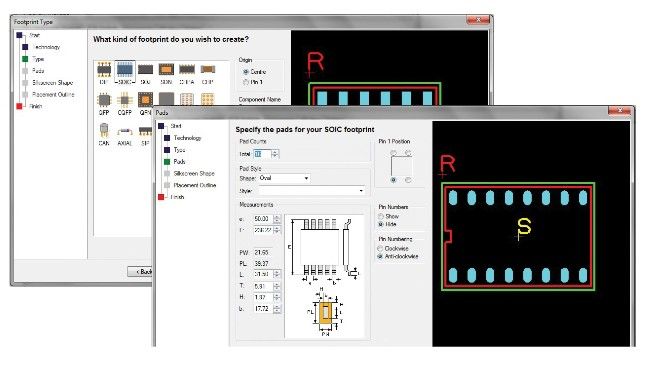Go to Finish step in Footprint Type window

coord(36,106)
